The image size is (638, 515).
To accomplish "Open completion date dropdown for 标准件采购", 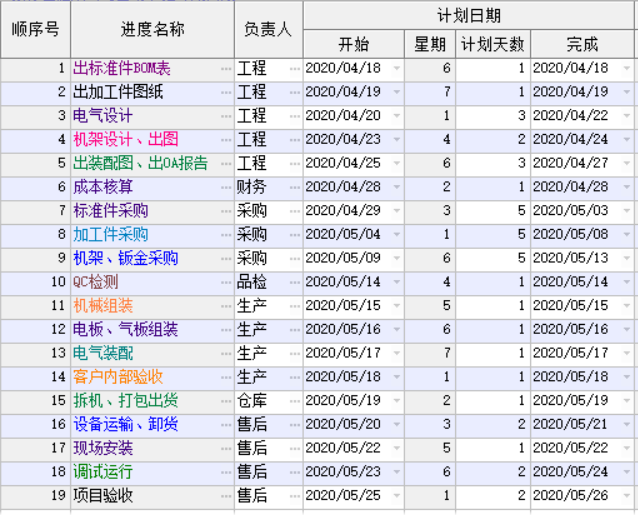I will 627,211.
